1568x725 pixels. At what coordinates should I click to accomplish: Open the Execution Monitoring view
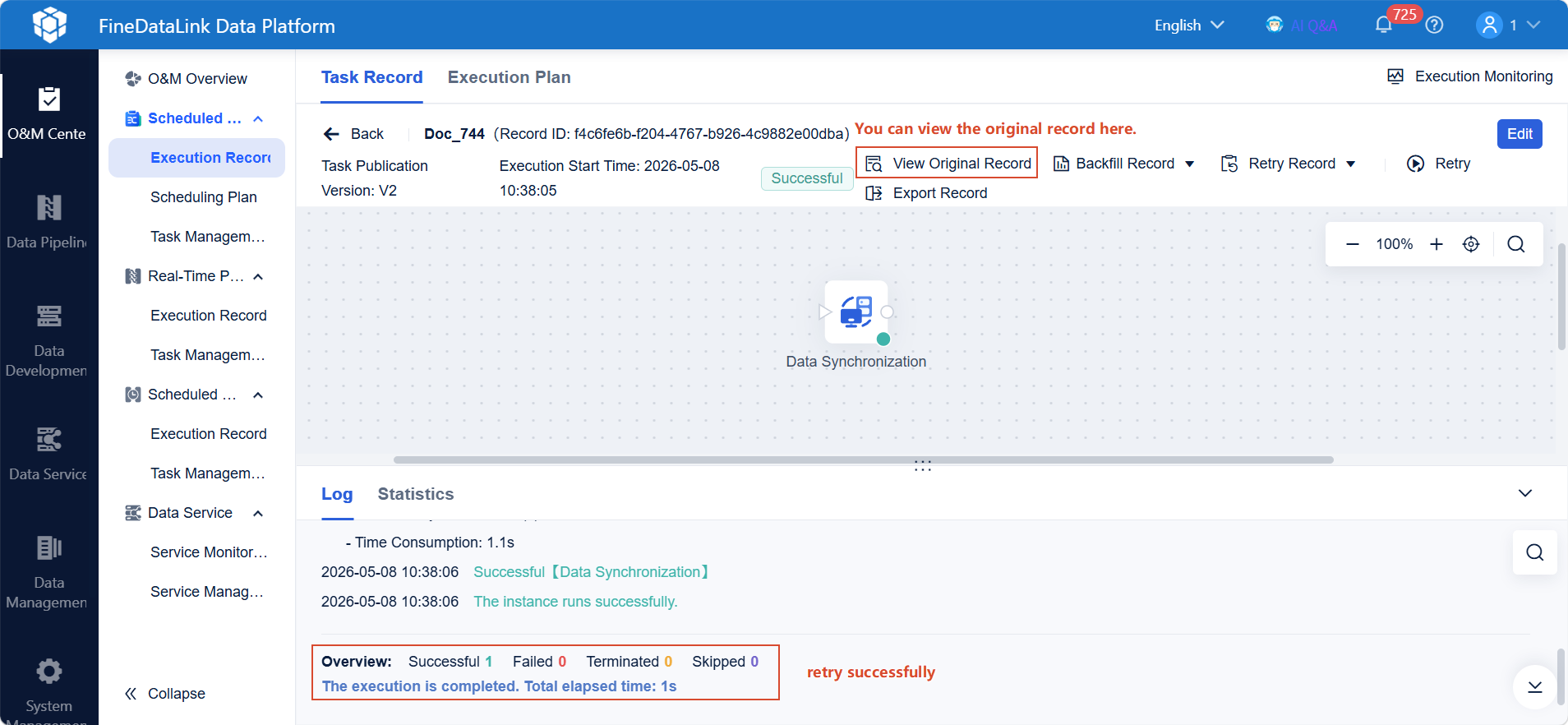tap(1470, 76)
